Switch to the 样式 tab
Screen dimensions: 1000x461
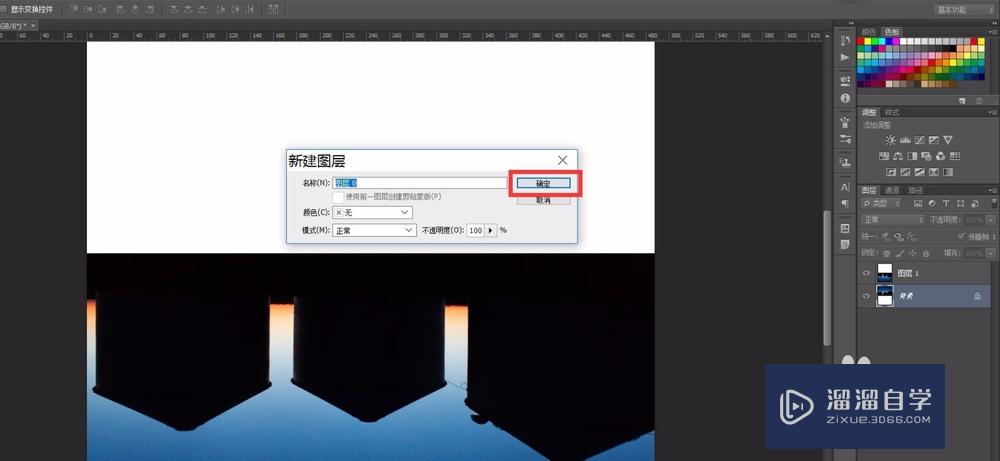(892, 112)
